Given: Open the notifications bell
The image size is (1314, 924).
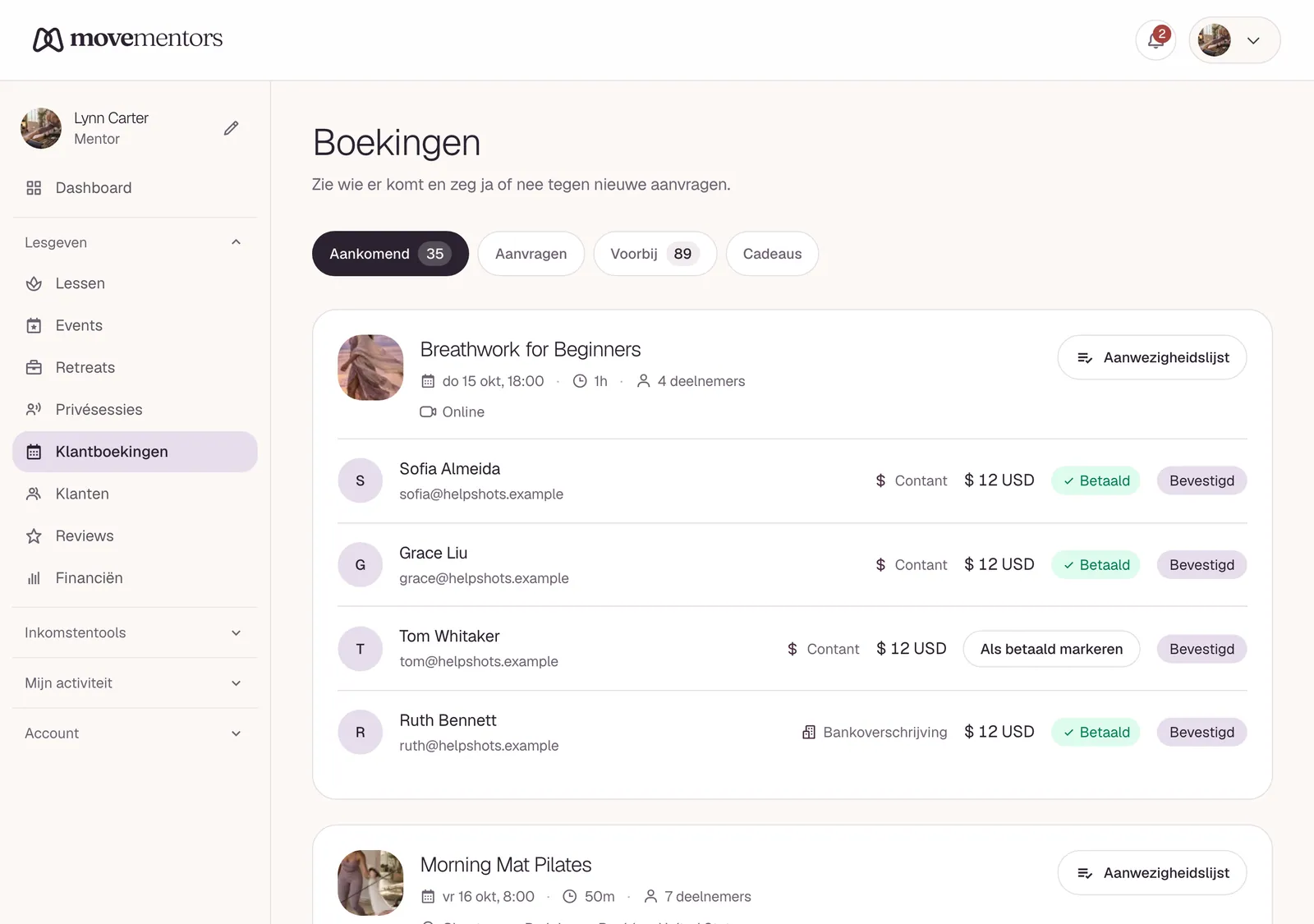Looking at the screenshot, I should tap(1155, 39).
